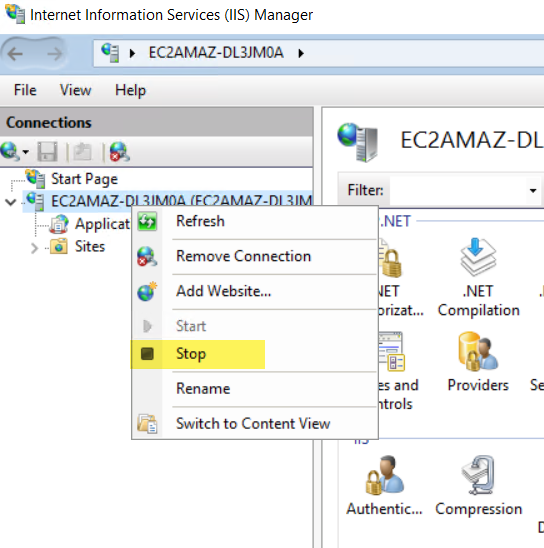Choose Rename from context menu
The image size is (544, 548).
point(255,389)
